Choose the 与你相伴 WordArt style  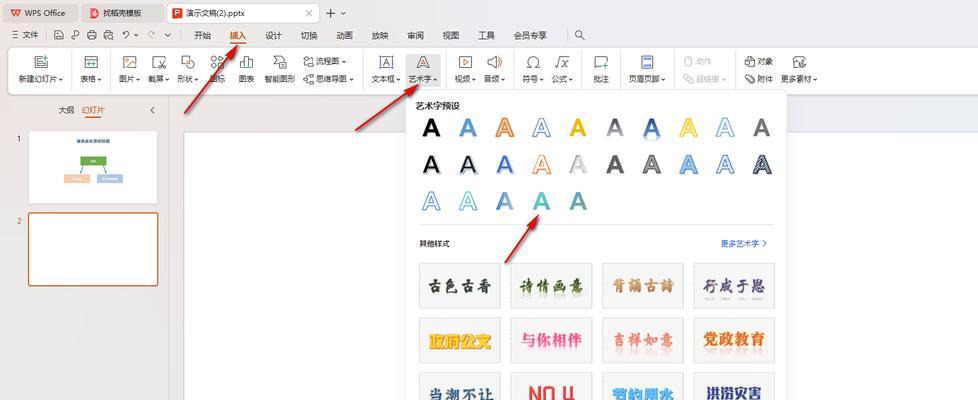coord(551,340)
